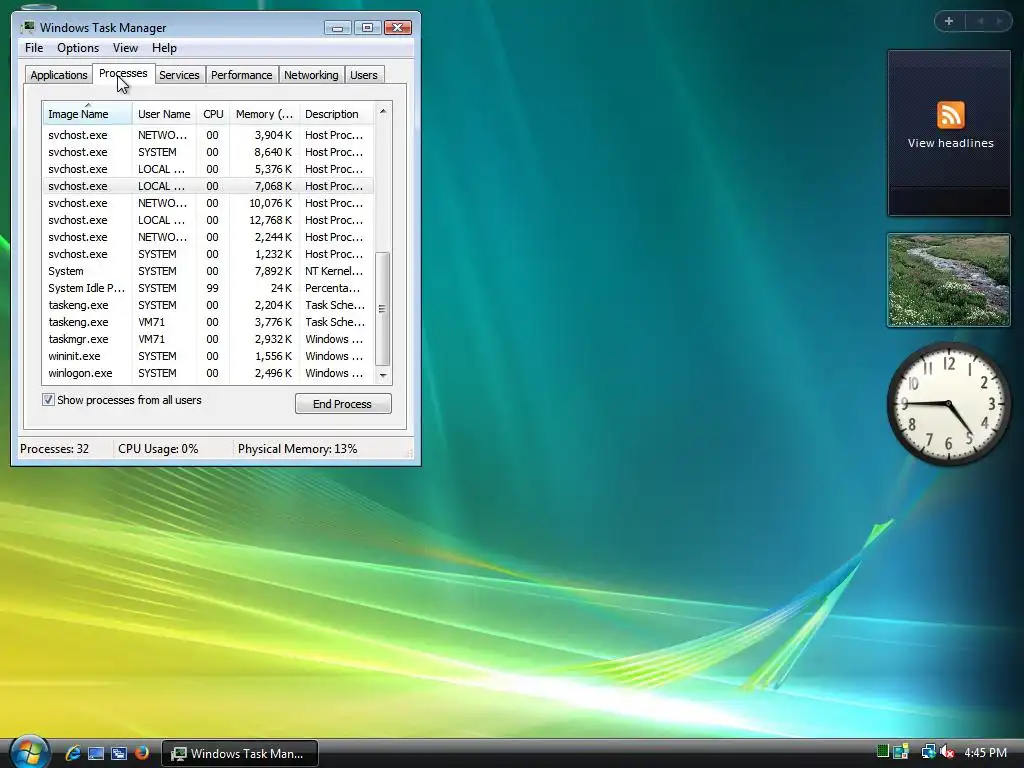Image resolution: width=1024 pixels, height=768 pixels.
Task: Close the Task Manager window
Action: pos(397,27)
